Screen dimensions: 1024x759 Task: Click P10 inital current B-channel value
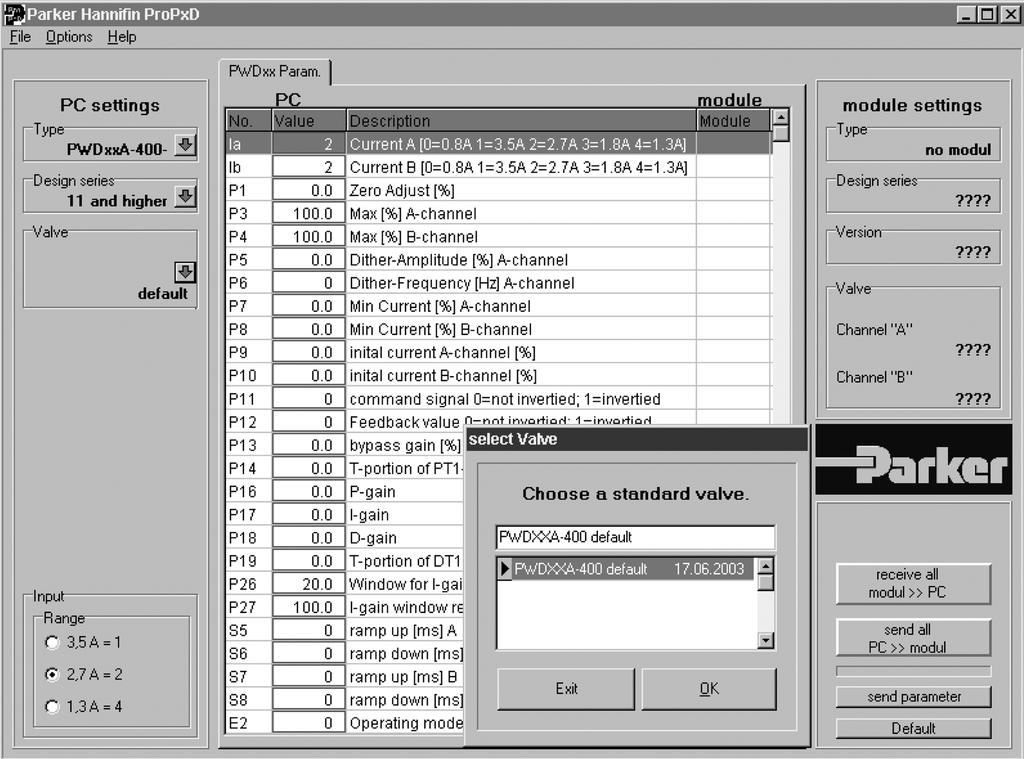click(308, 376)
